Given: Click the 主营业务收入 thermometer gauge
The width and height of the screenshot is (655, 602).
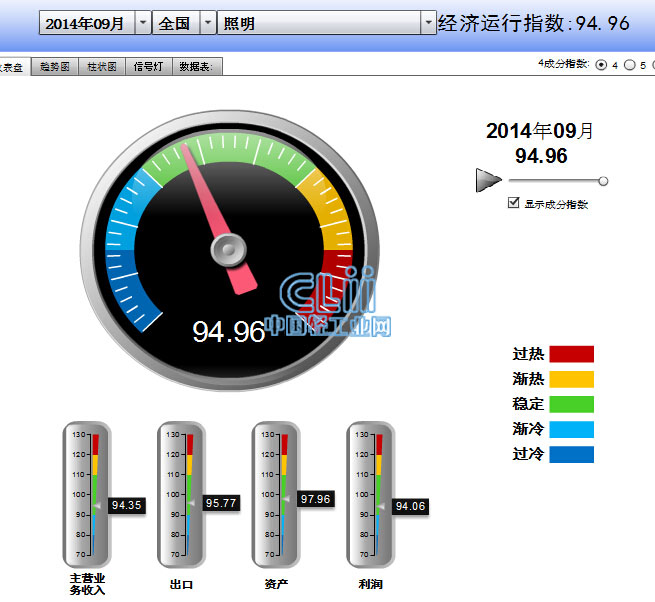Looking at the screenshot, I should click(87, 494).
